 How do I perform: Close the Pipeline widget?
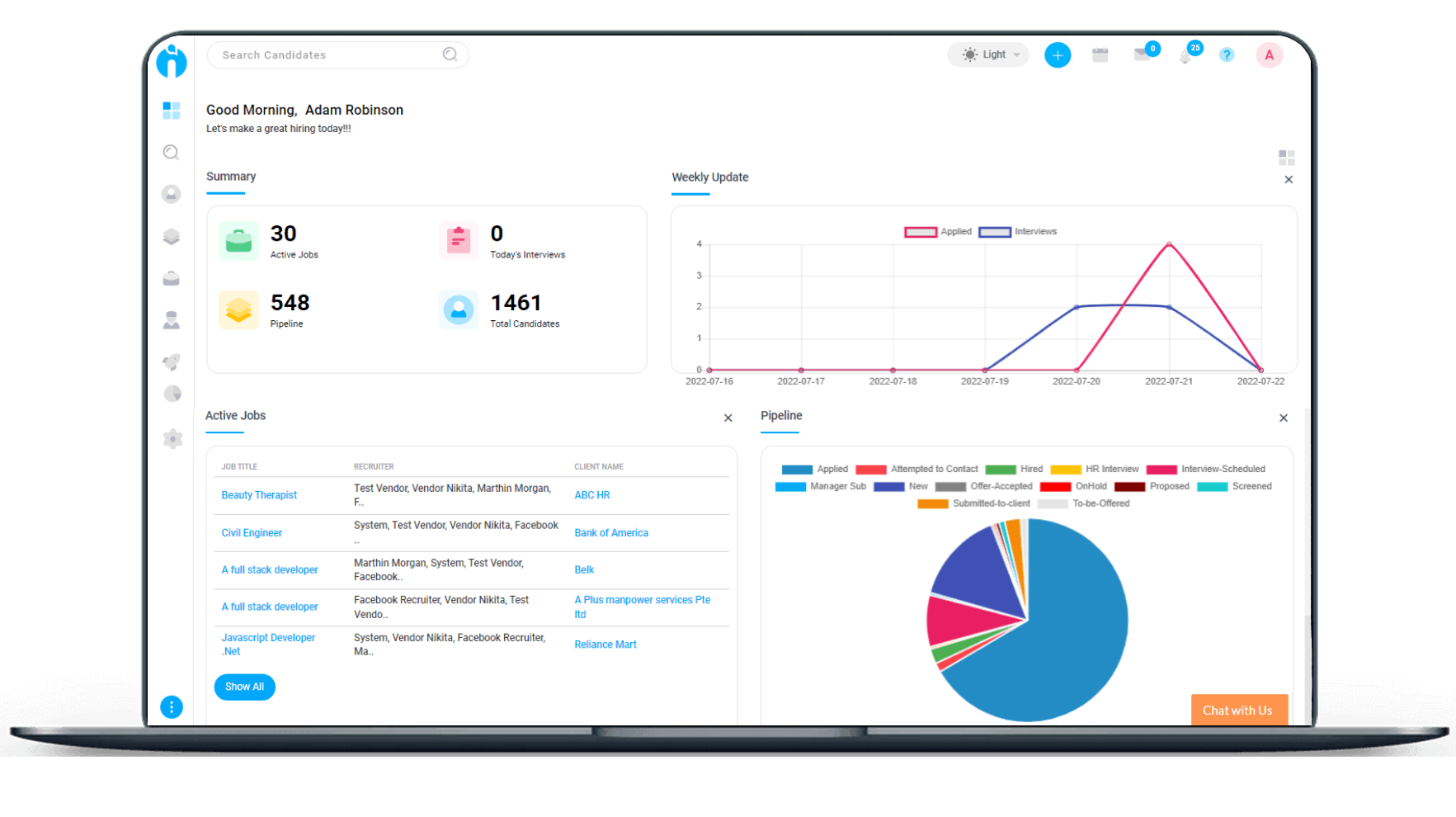1284,418
